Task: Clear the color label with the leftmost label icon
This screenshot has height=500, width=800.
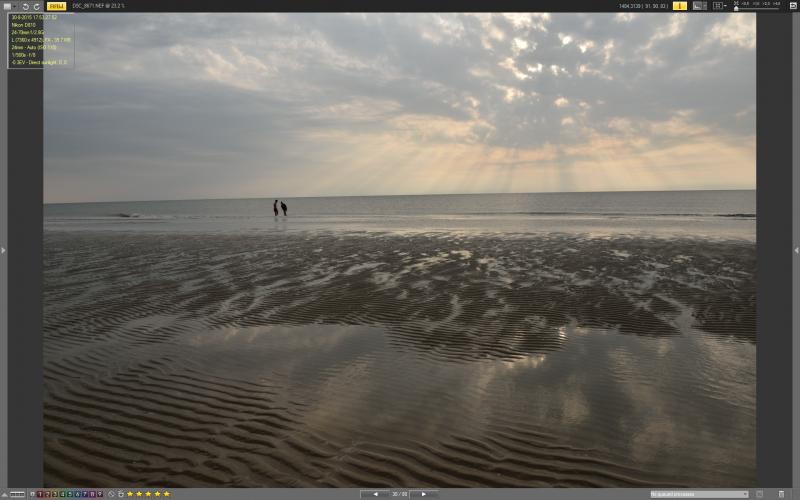Action: (33, 494)
